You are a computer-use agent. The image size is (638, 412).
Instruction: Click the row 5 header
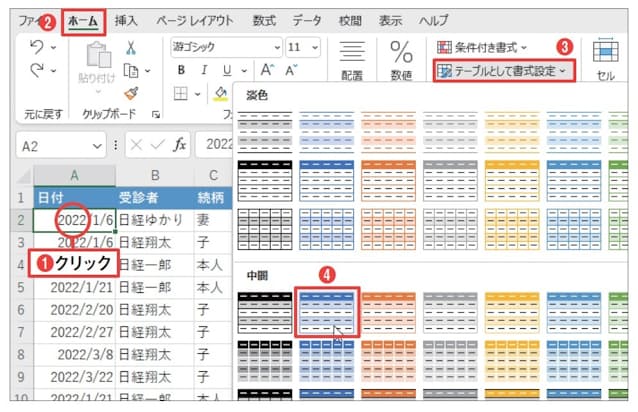21,288
